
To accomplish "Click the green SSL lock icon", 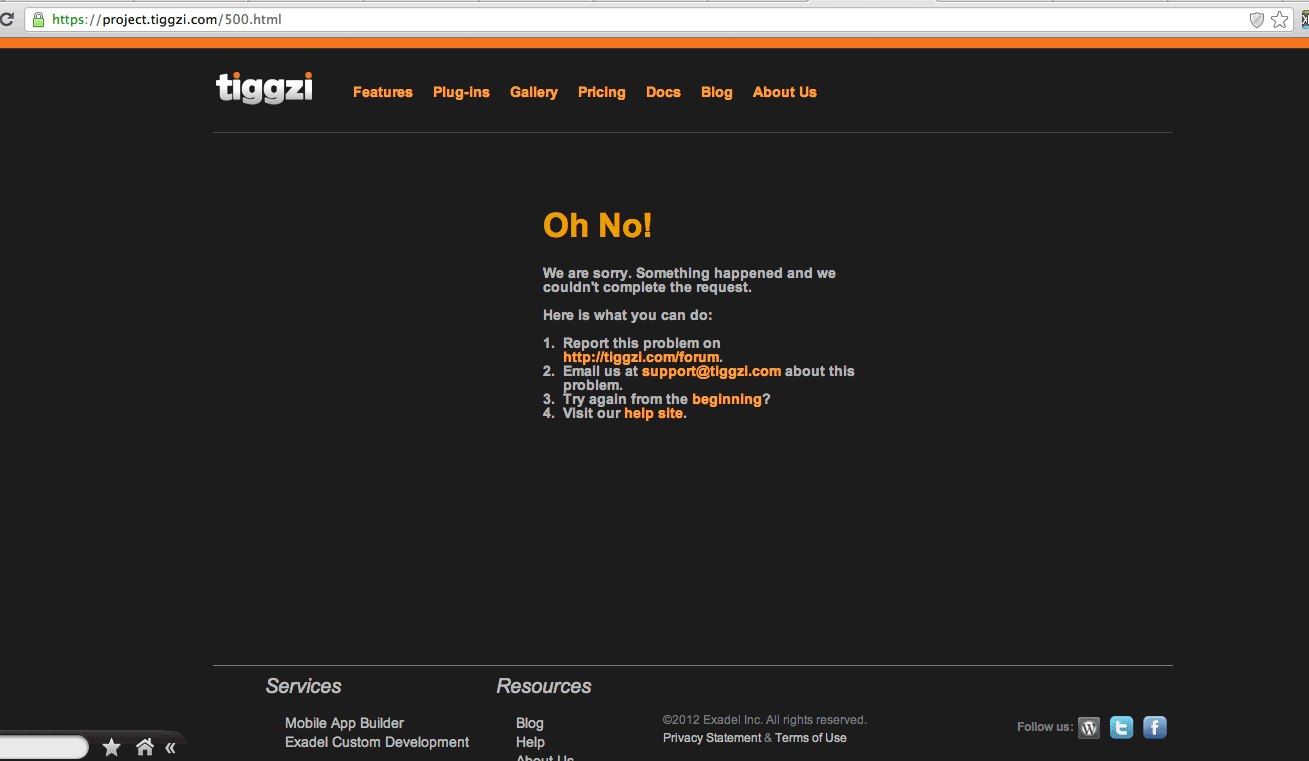I will [38, 20].
